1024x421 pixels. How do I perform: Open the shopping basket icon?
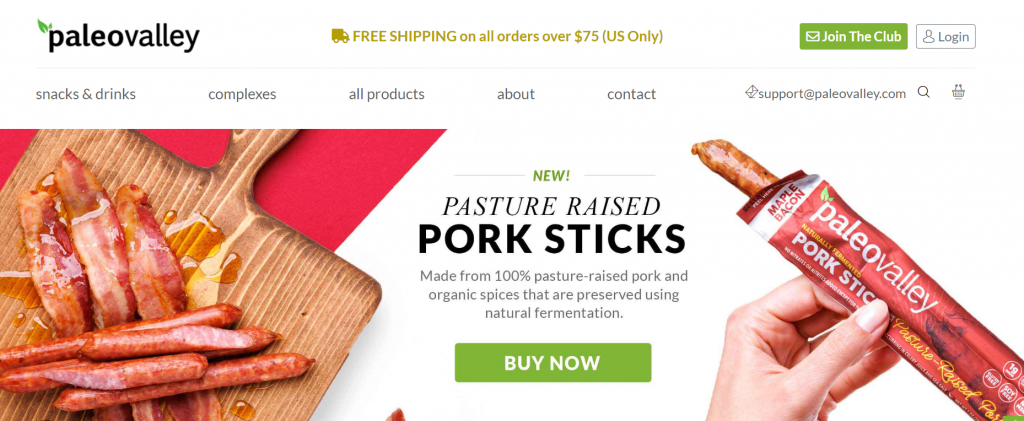click(958, 91)
